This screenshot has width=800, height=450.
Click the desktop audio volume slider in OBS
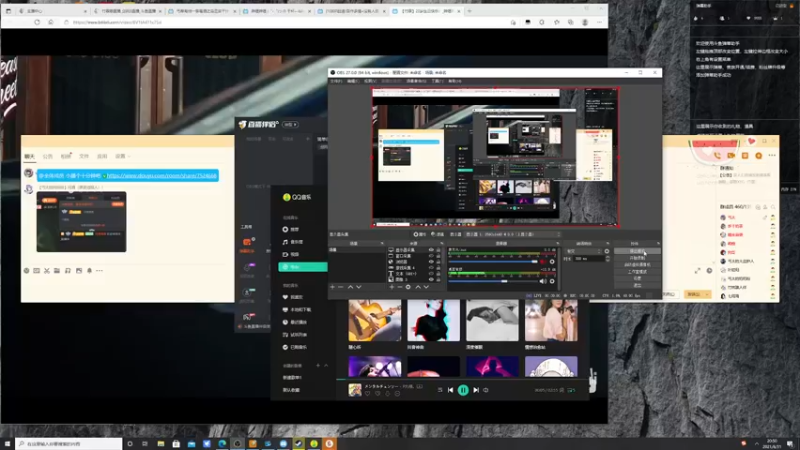coord(493,281)
